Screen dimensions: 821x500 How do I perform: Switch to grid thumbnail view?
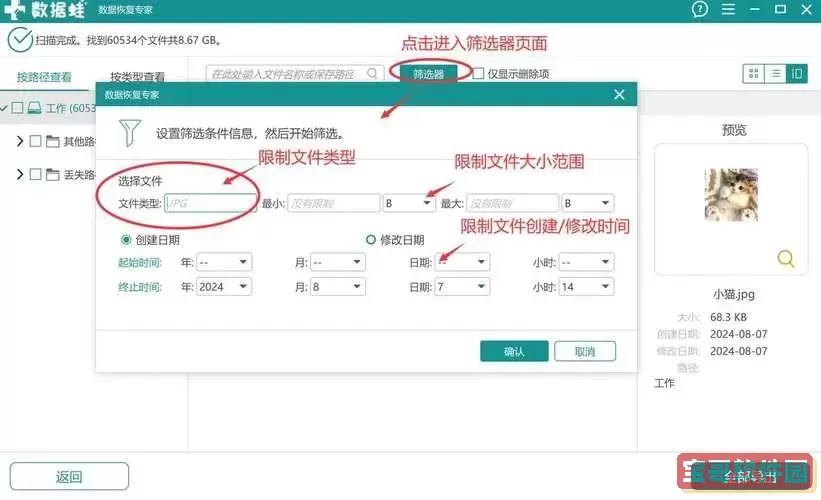coord(753,74)
